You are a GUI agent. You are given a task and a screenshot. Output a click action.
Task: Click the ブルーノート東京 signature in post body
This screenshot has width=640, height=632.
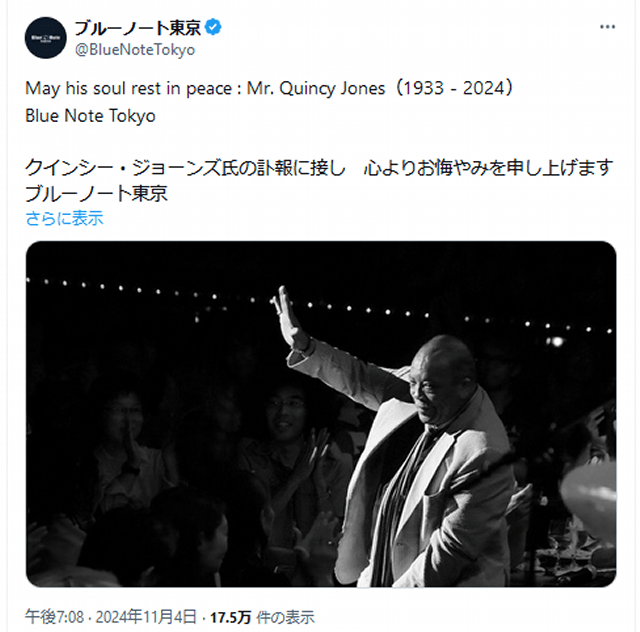96,194
